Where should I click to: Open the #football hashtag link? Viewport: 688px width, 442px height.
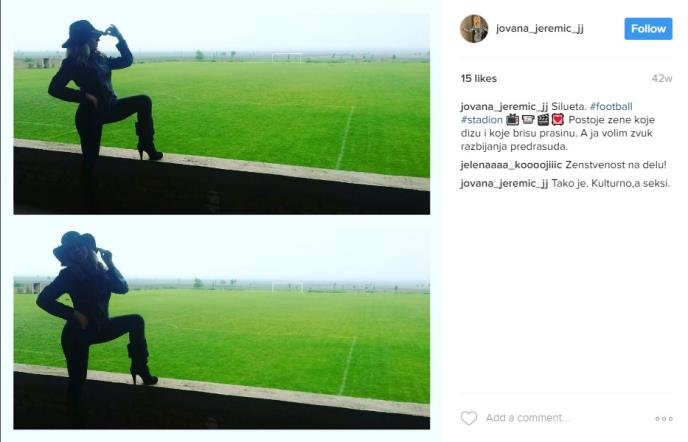pos(611,107)
